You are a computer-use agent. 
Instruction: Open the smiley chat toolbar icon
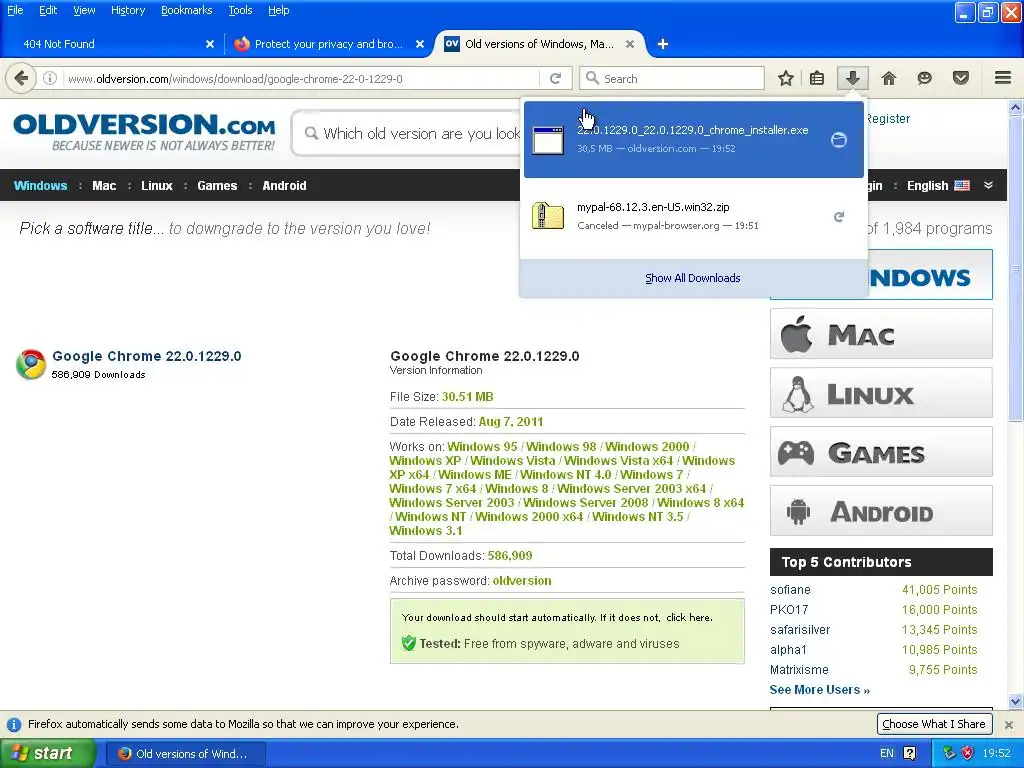(x=924, y=78)
